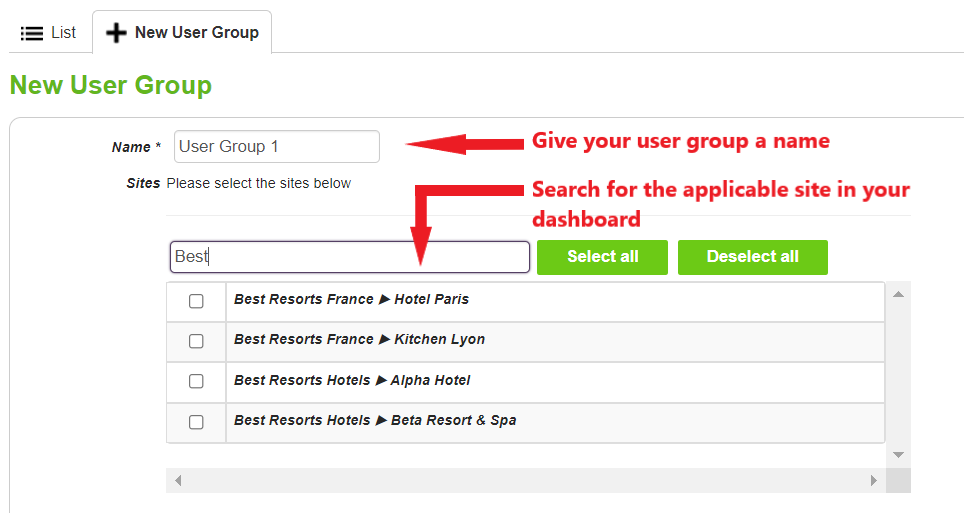
Task: Click the horizontal scrollbar right arrow
Action: pyautogui.click(x=873, y=481)
